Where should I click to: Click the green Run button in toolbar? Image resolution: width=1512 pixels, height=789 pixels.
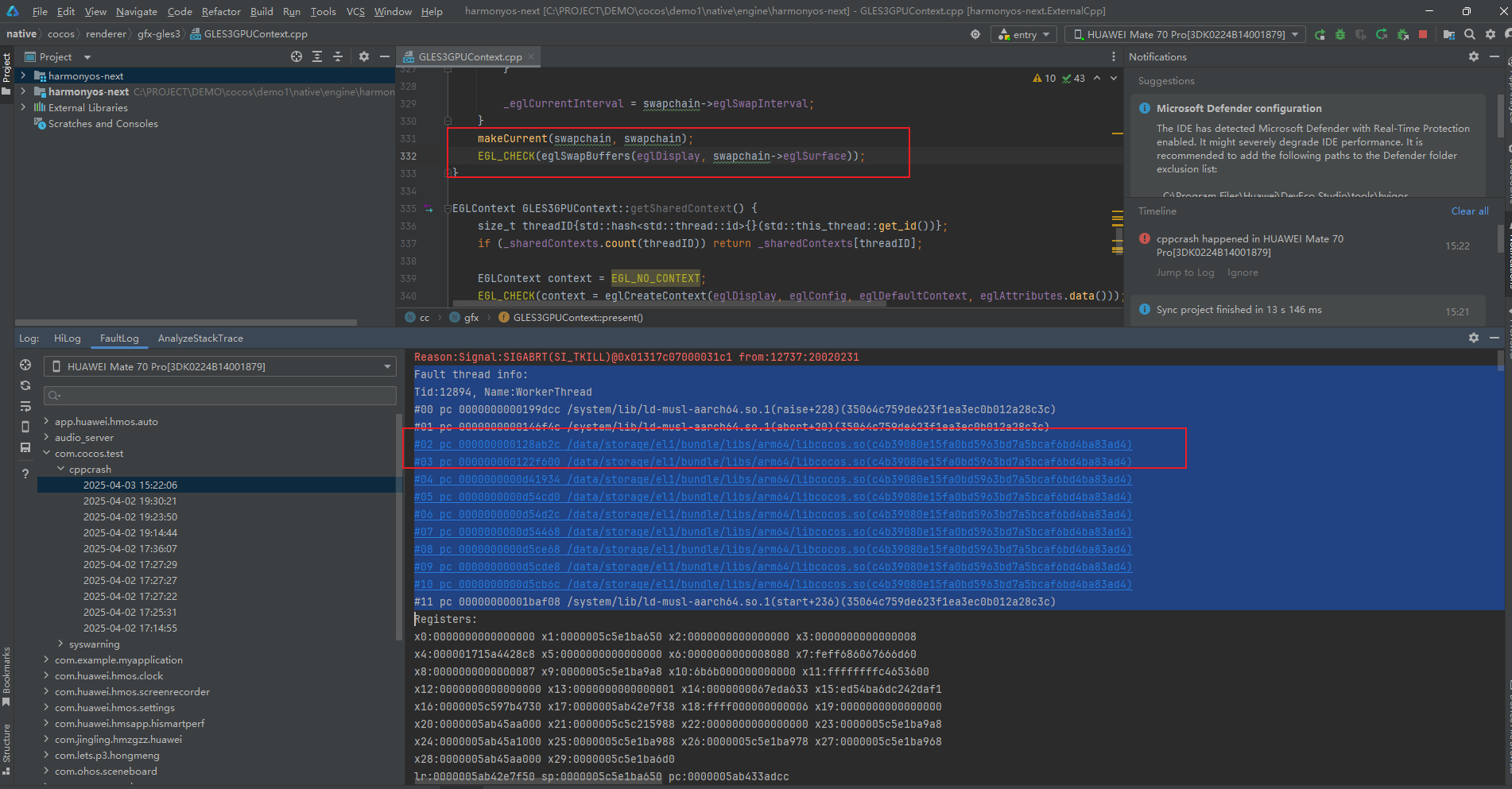pos(1320,34)
